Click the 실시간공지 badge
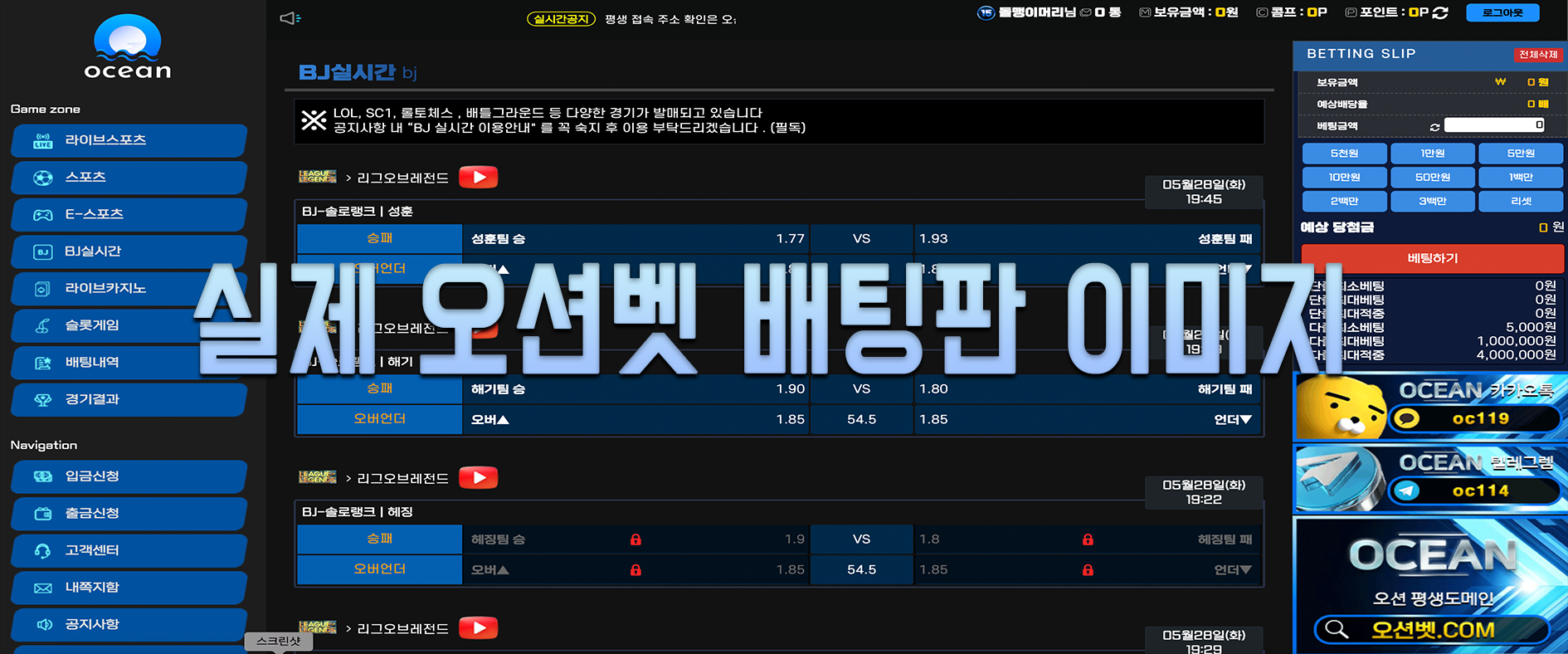Screen dimensions: 1568x654 click(561, 19)
